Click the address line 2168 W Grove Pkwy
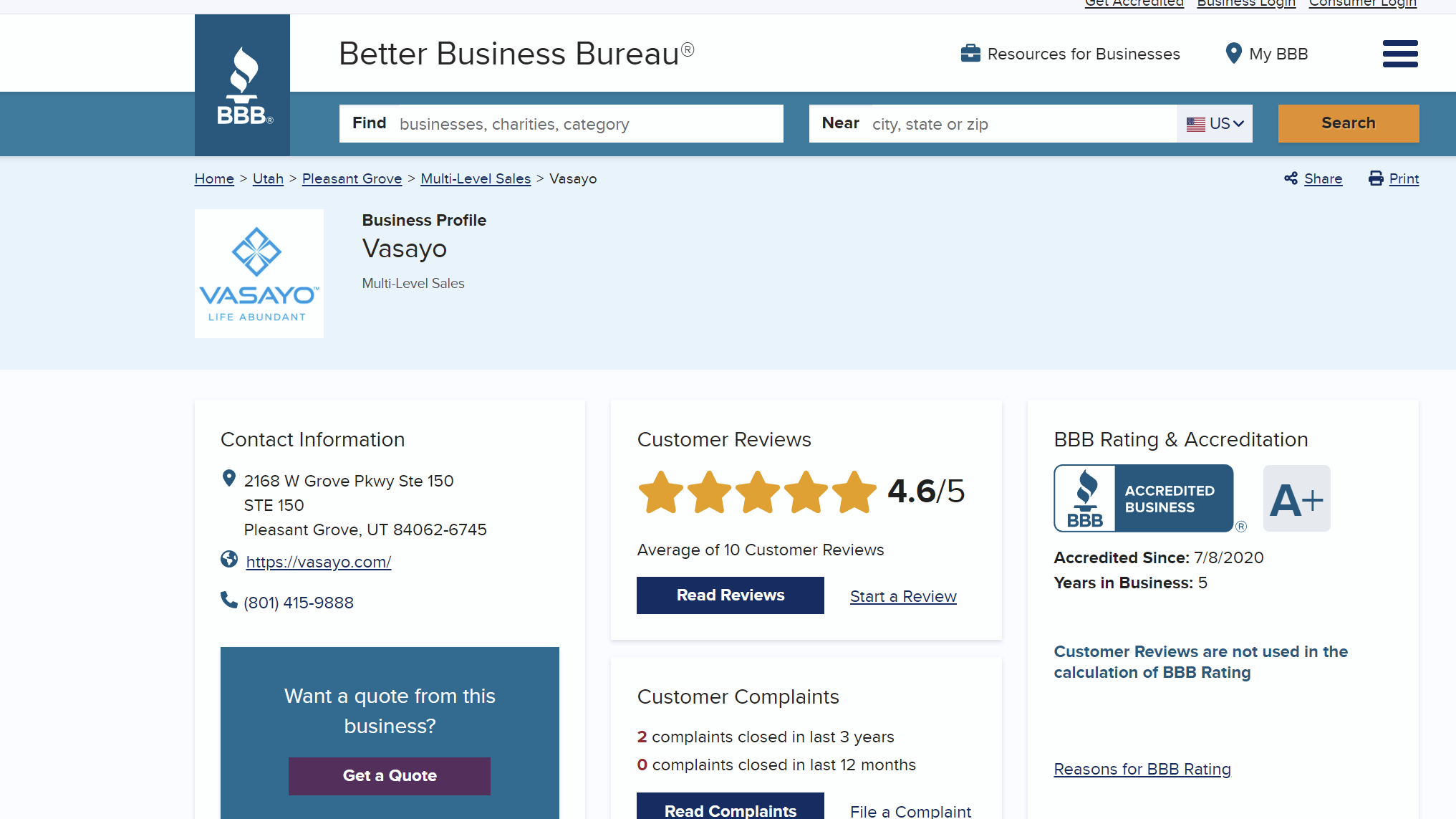Screen dimensions: 1456x819 (x=349, y=481)
